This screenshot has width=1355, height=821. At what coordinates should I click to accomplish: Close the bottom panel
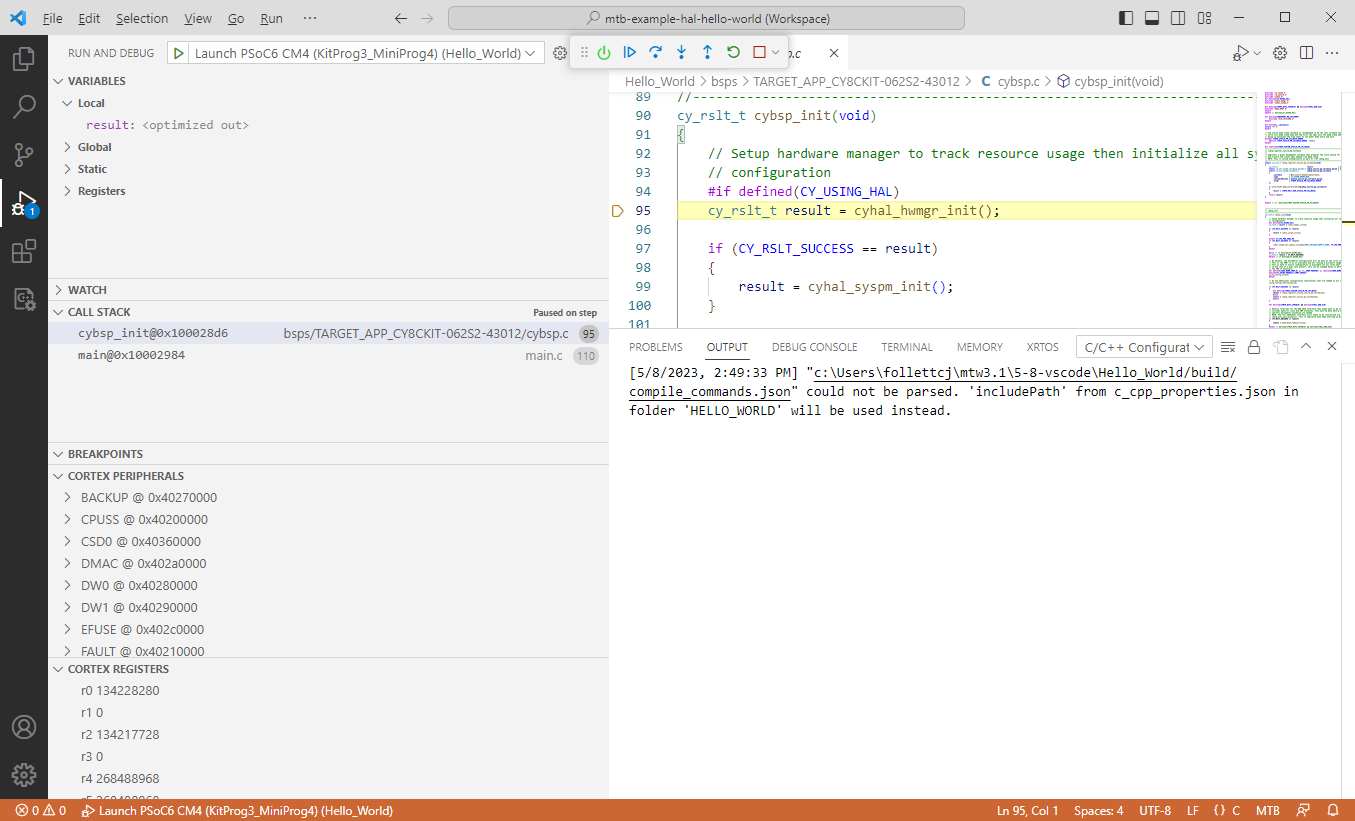point(1332,347)
